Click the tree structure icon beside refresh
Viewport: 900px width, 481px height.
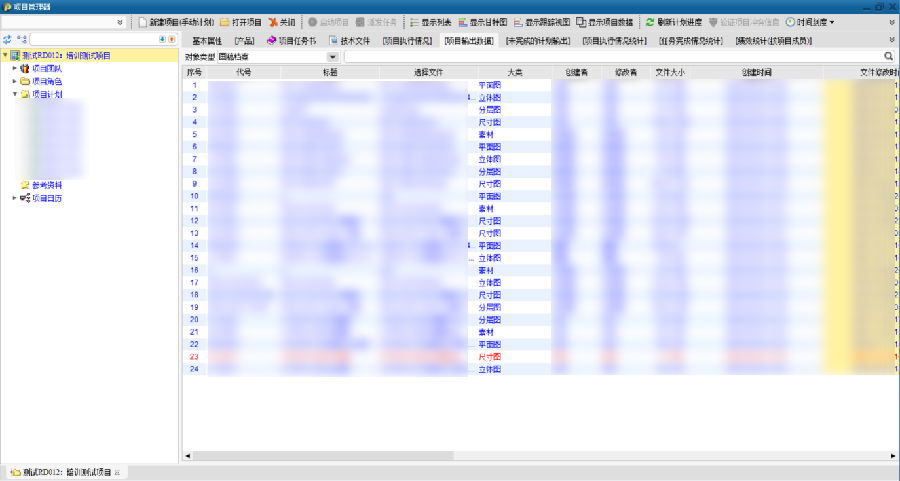[x=22, y=40]
